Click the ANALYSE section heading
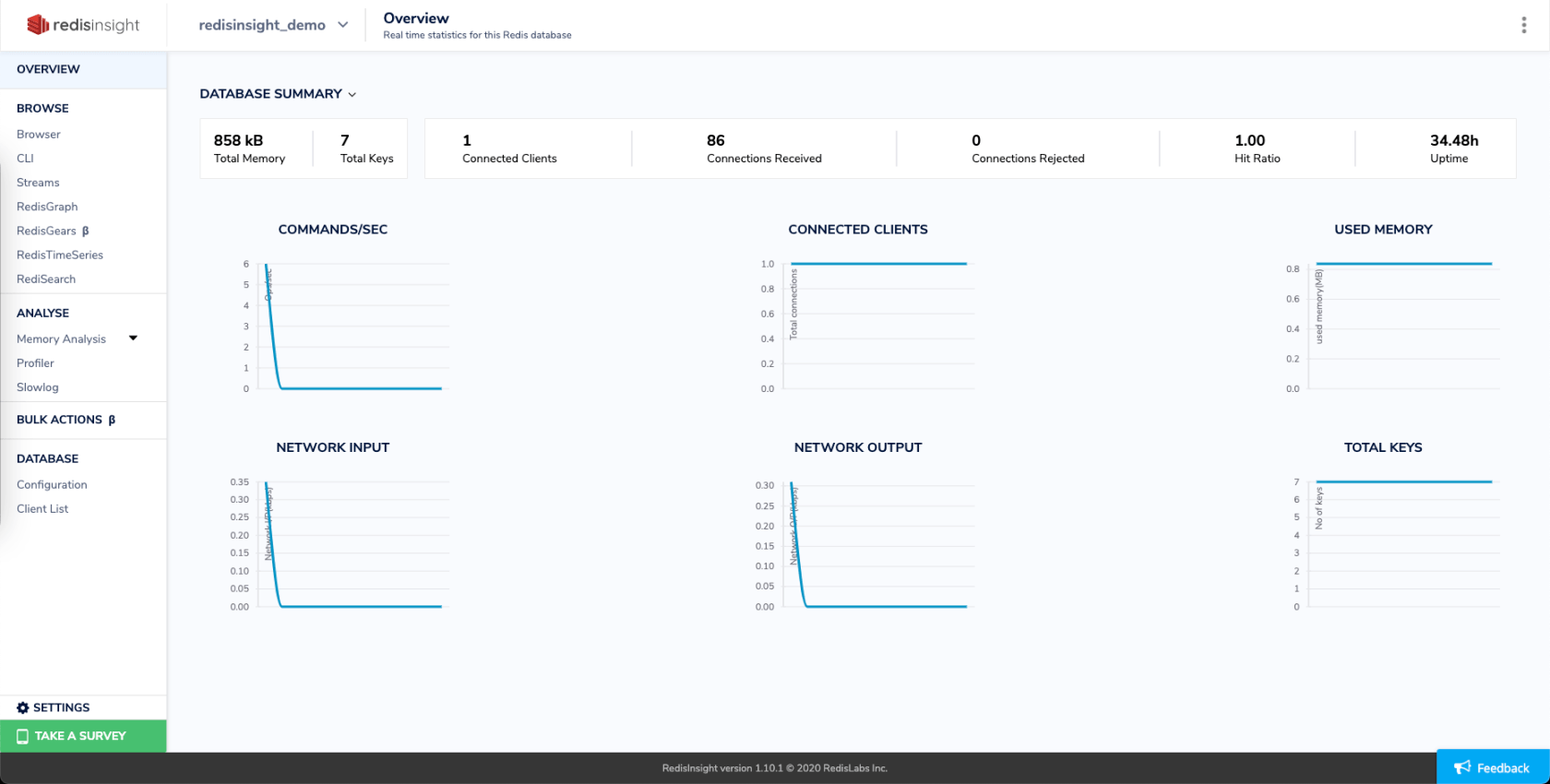The width and height of the screenshot is (1550, 784). 42,313
